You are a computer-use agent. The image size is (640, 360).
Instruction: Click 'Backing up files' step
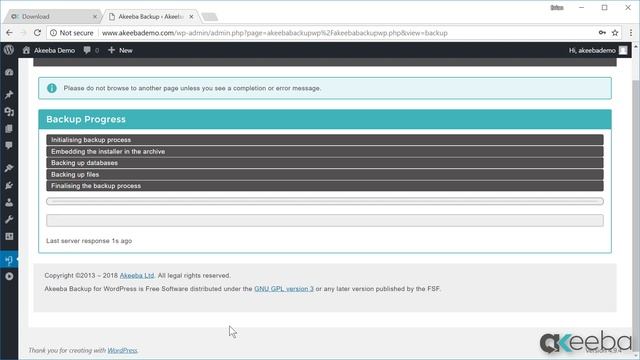click(325, 174)
